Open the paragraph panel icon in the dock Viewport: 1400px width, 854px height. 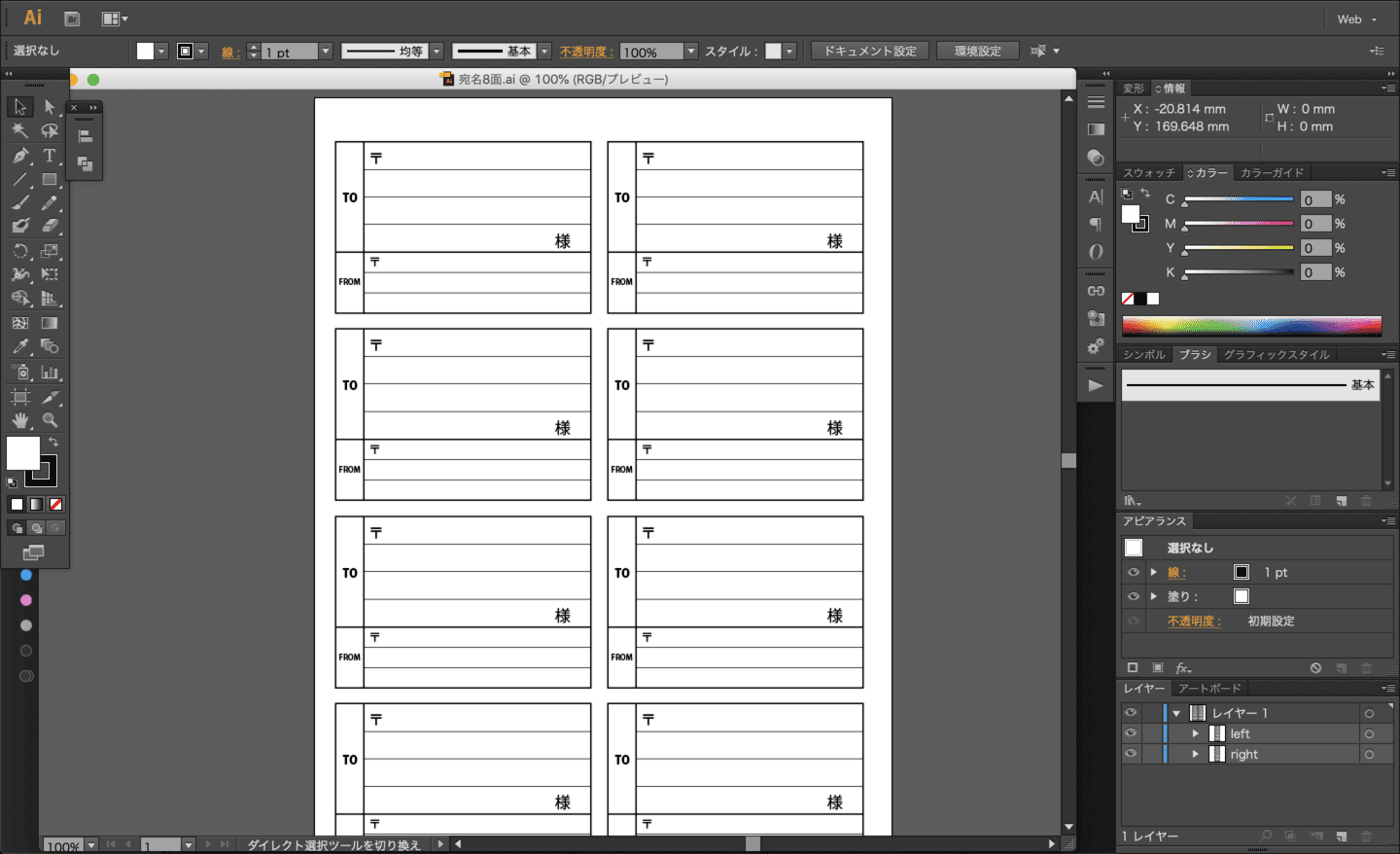(x=1095, y=224)
